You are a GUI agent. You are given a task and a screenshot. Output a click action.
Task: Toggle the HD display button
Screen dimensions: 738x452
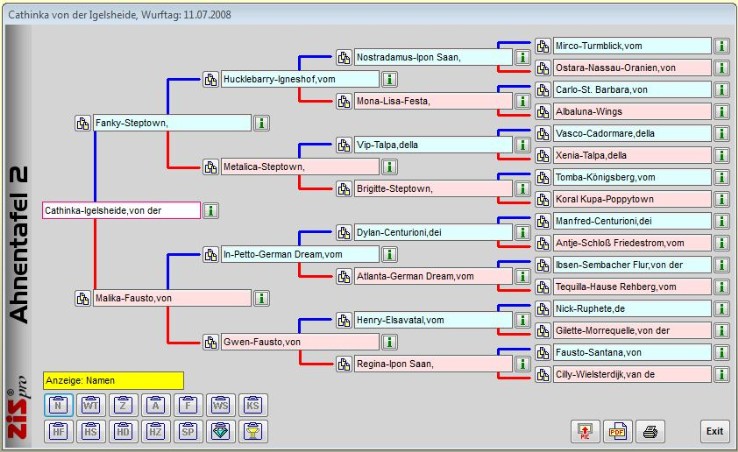[x=122, y=431]
